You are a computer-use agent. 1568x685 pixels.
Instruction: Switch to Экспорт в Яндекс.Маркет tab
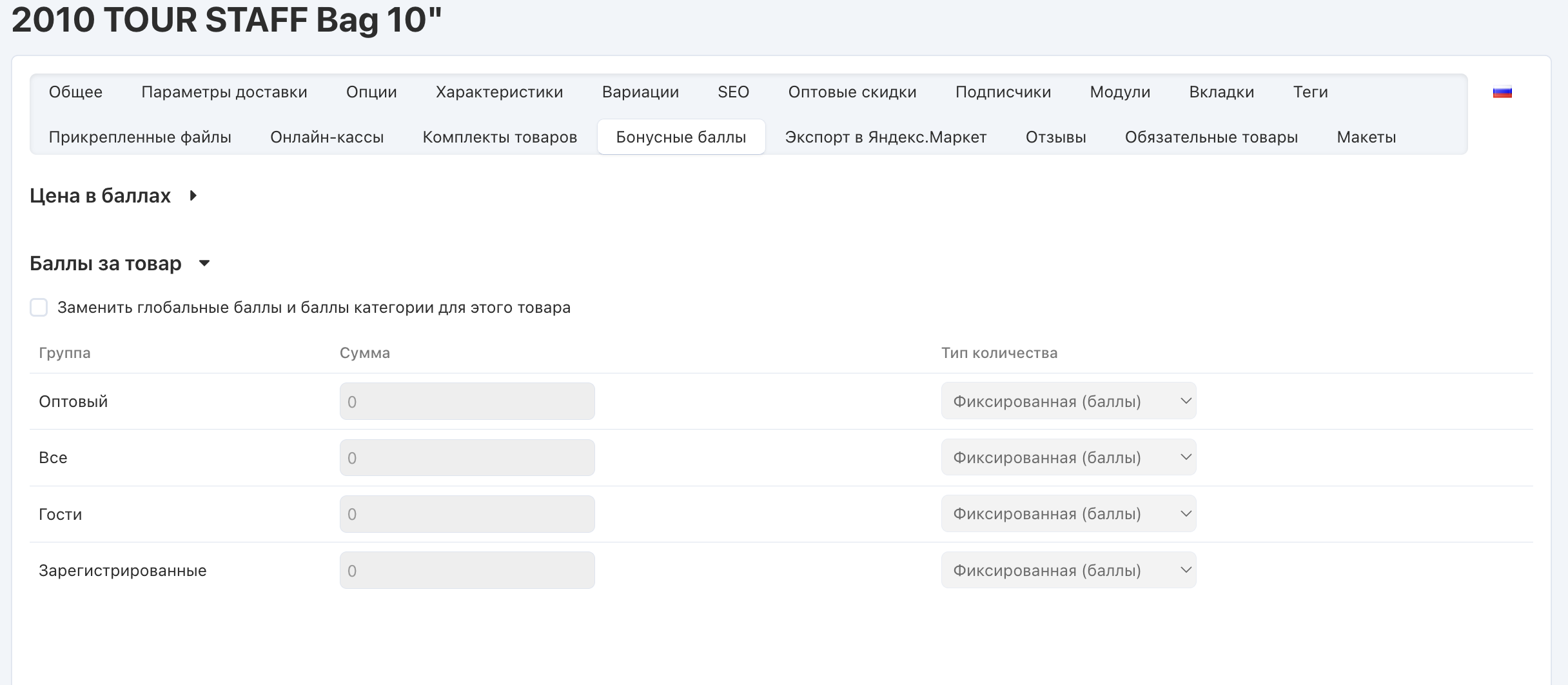tap(885, 137)
